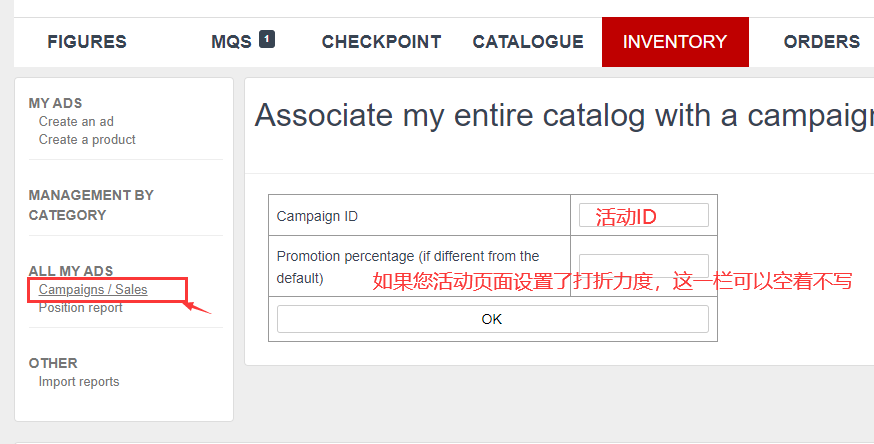
Task: Switch to the MQS tab
Action: click(231, 42)
